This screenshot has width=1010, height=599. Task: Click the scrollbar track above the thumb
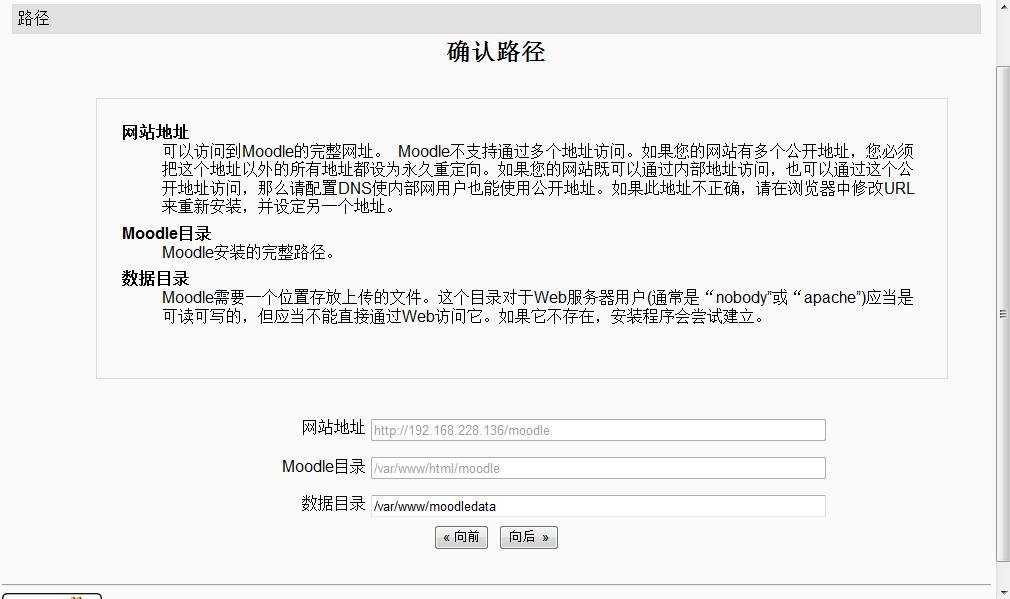1003,40
